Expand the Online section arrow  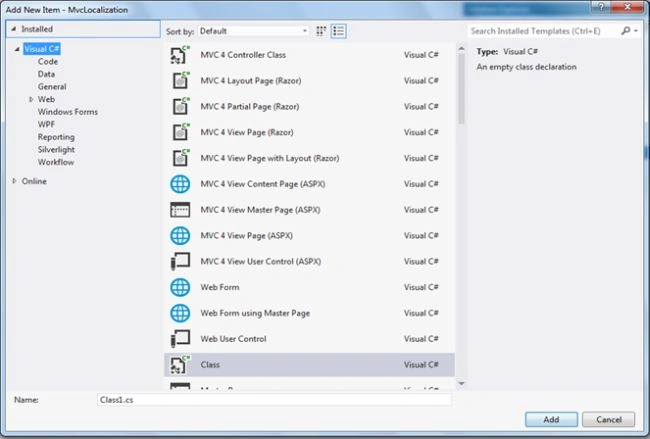click(15, 181)
